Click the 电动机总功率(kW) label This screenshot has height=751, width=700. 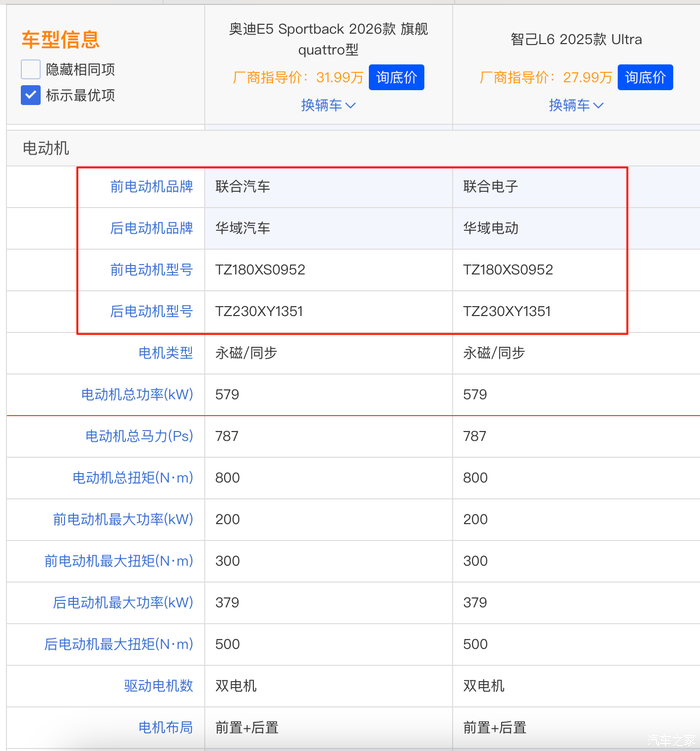[137, 395]
